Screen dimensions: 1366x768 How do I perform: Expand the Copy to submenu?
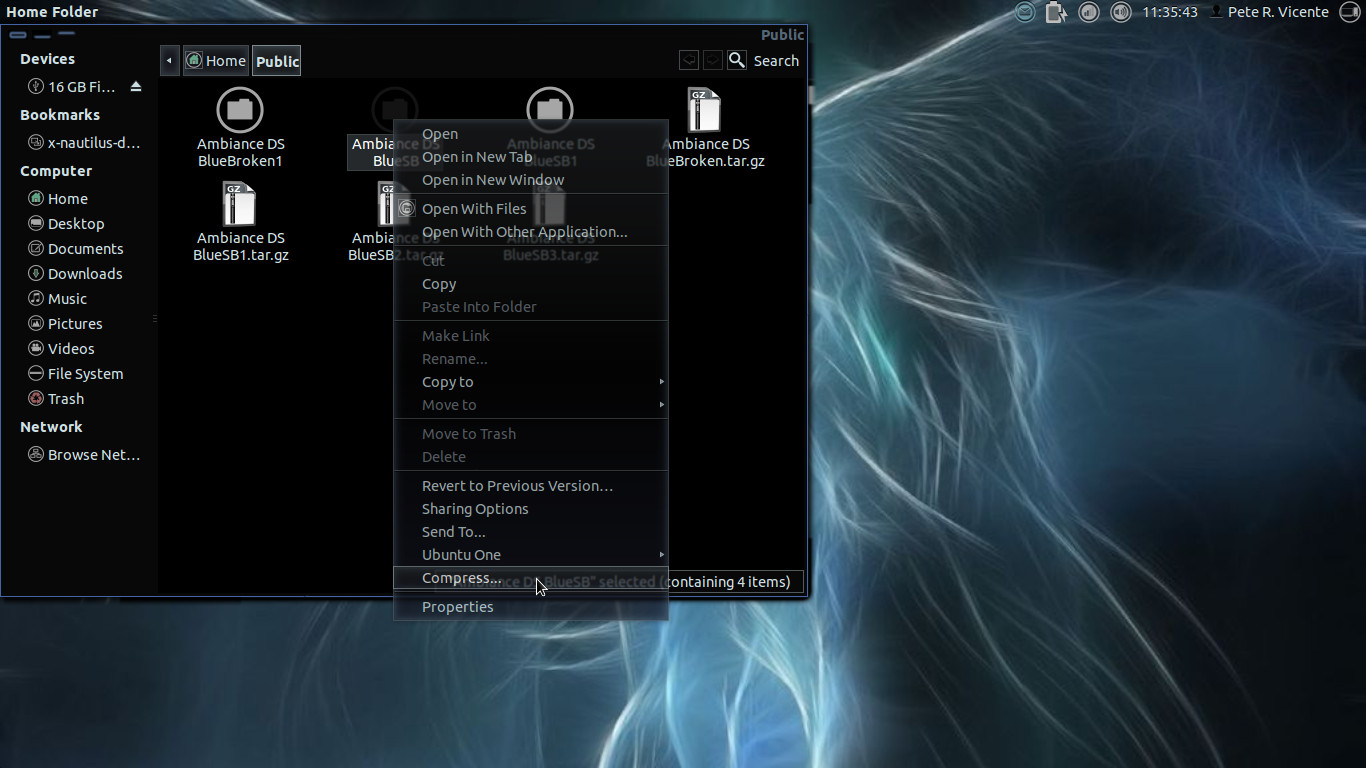531,382
